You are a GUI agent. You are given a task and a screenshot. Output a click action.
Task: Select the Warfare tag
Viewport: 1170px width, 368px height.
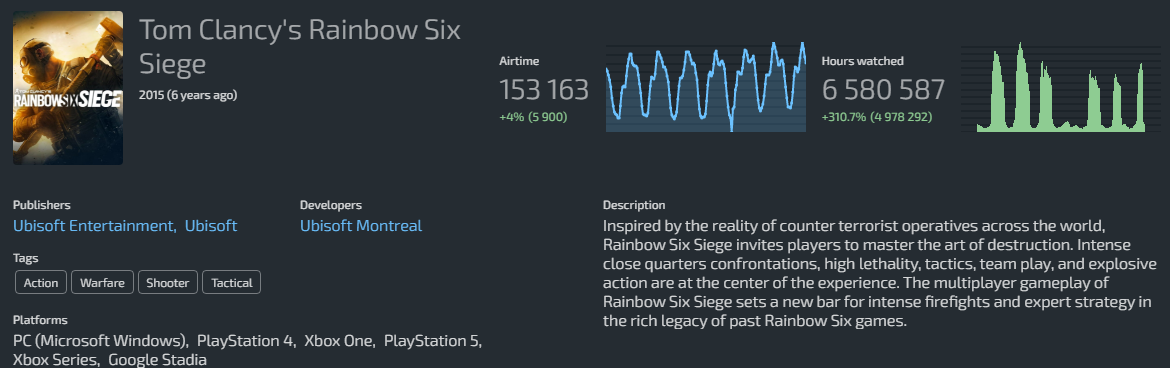[102, 283]
